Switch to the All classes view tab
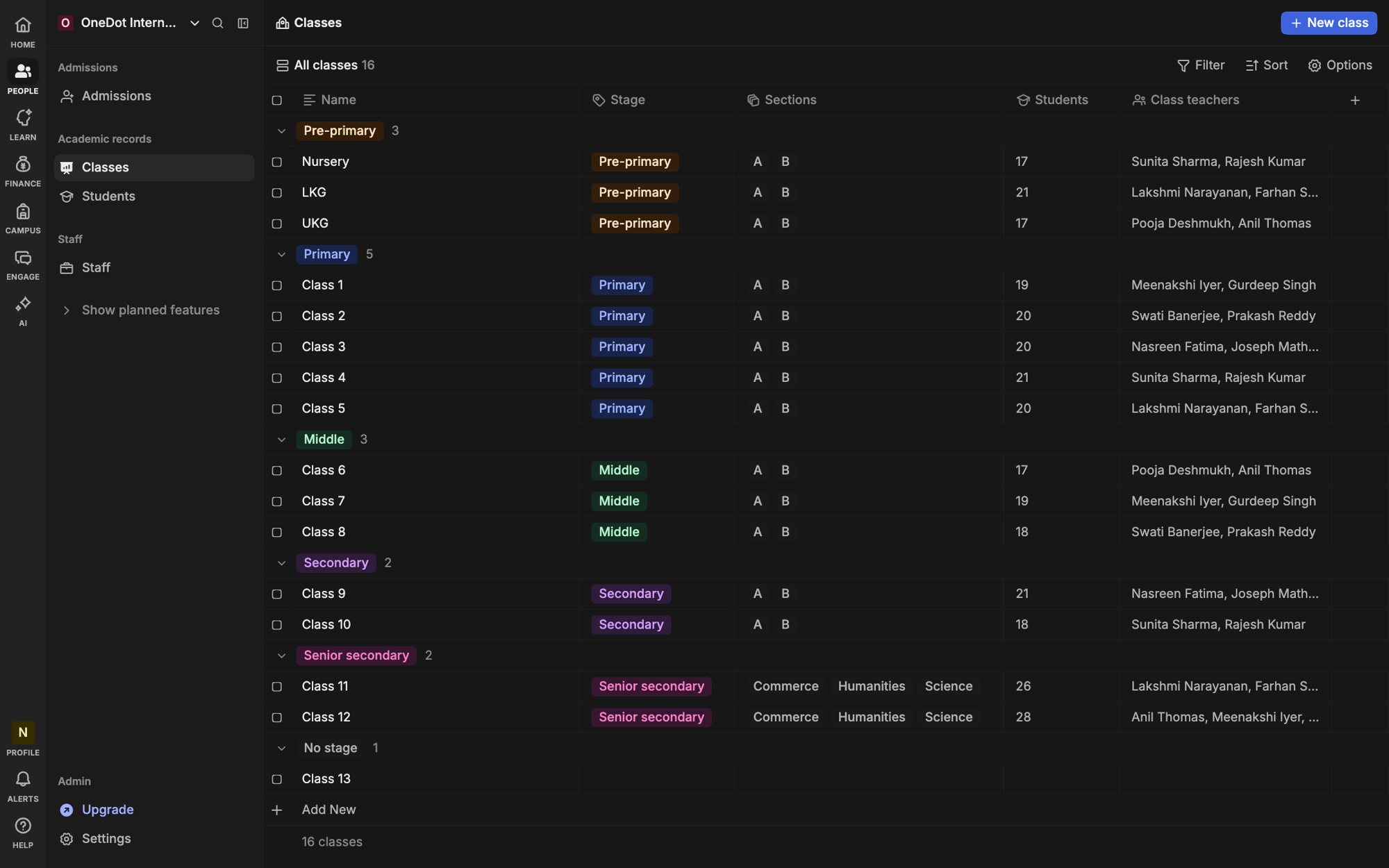The width and height of the screenshot is (1389, 868). click(x=325, y=65)
